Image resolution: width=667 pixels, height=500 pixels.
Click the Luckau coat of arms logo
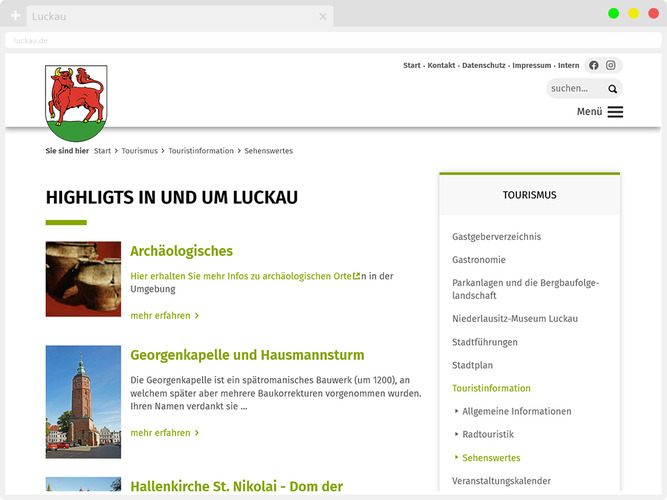[76, 103]
